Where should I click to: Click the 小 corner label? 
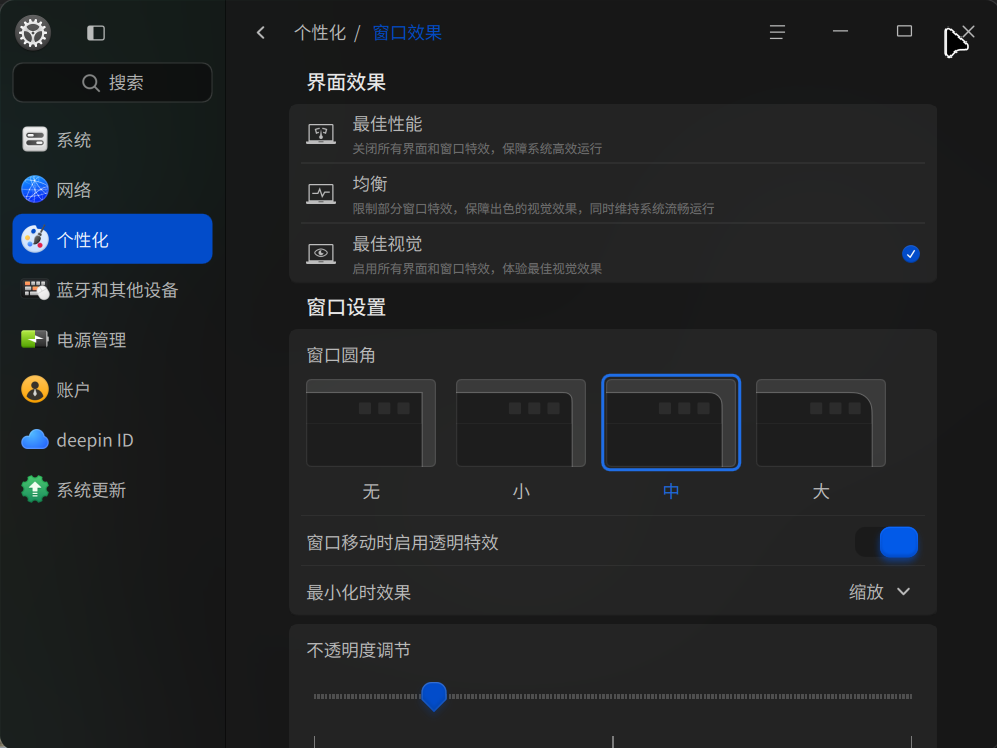coord(521,491)
